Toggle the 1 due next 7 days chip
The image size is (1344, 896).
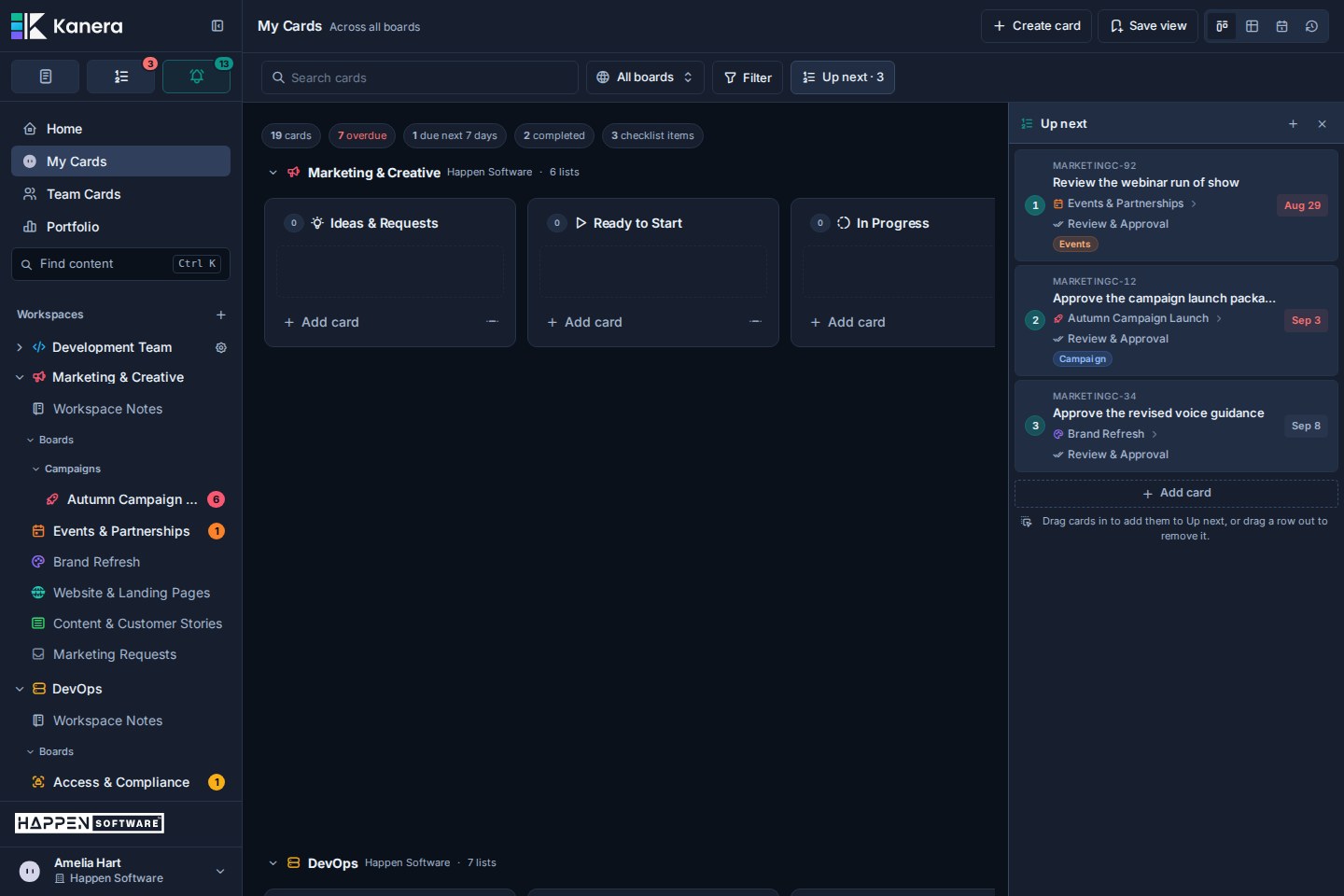(455, 135)
